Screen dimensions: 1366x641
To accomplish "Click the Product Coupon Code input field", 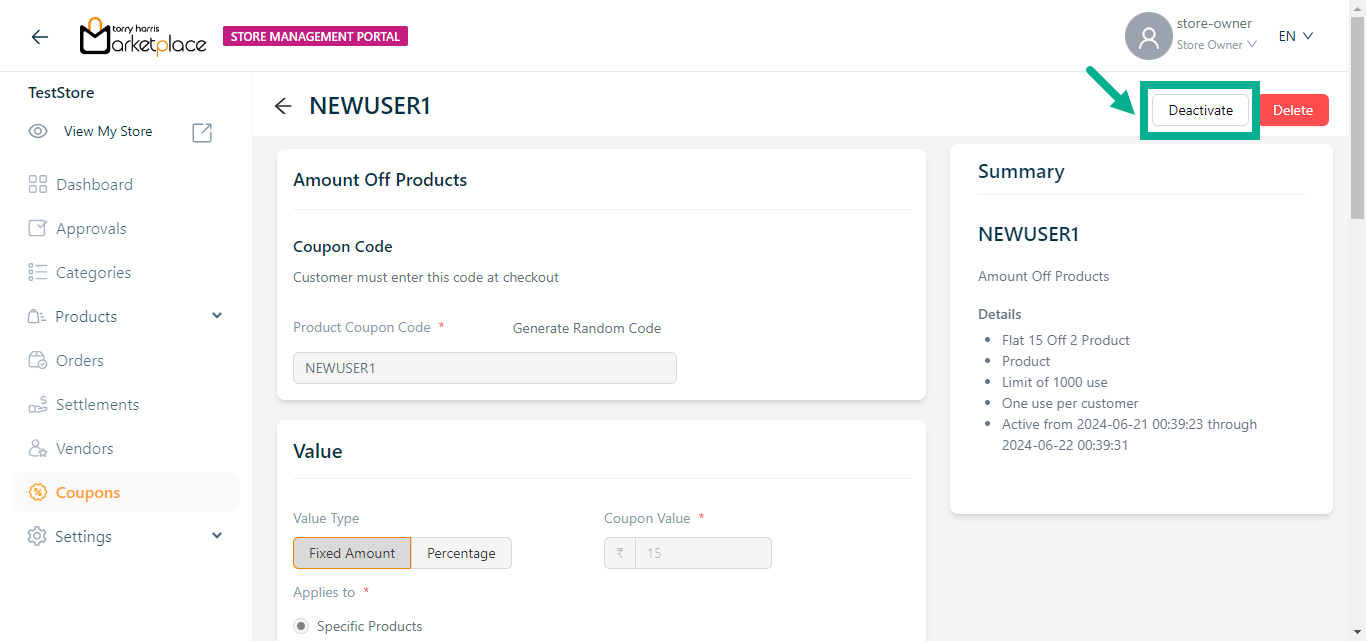I will click(x=484, y=368).
